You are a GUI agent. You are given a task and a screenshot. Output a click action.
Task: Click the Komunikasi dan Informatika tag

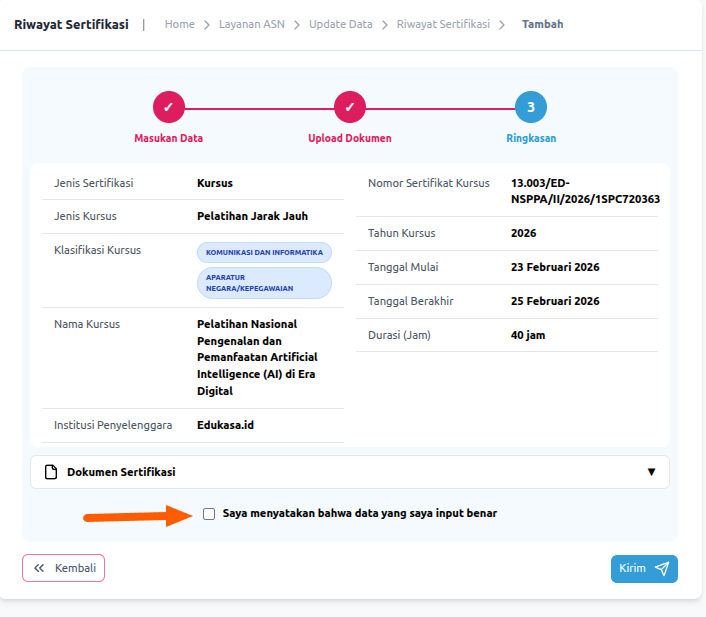[x=264, y=252]
